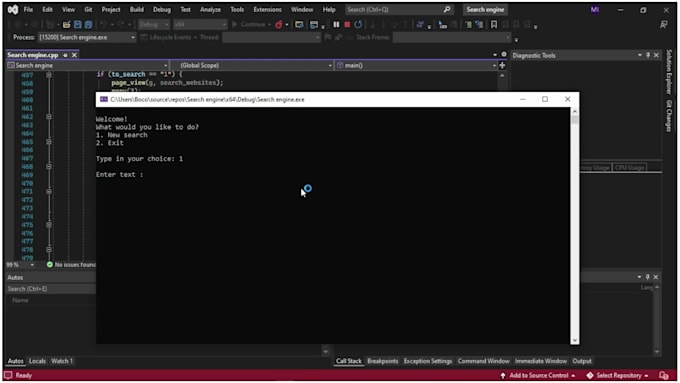Screen dimensions: 680x383
Task: Click the Pause (Break All) debug icon
Action: pyautogui.click(x=336, y=25)
